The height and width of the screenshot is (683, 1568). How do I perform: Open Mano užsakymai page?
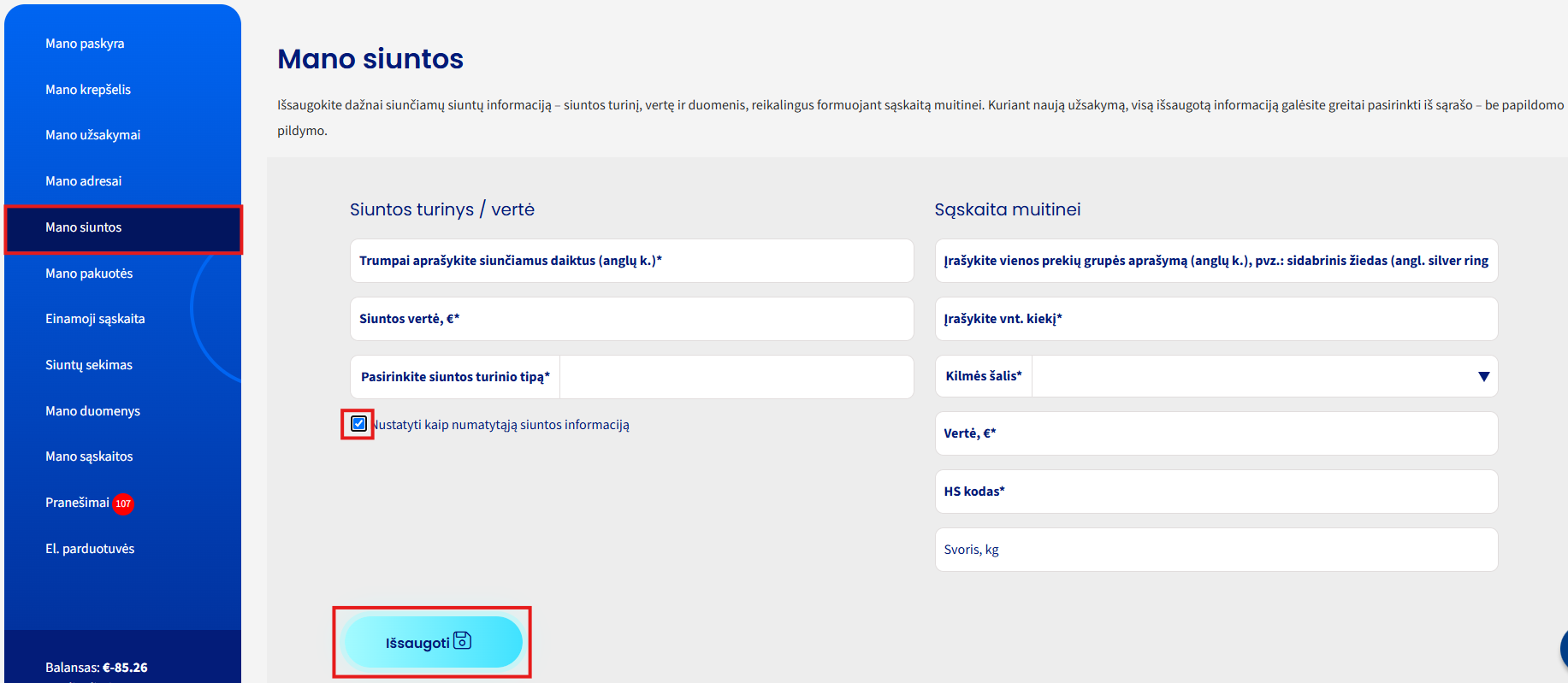tap(92, 135)
